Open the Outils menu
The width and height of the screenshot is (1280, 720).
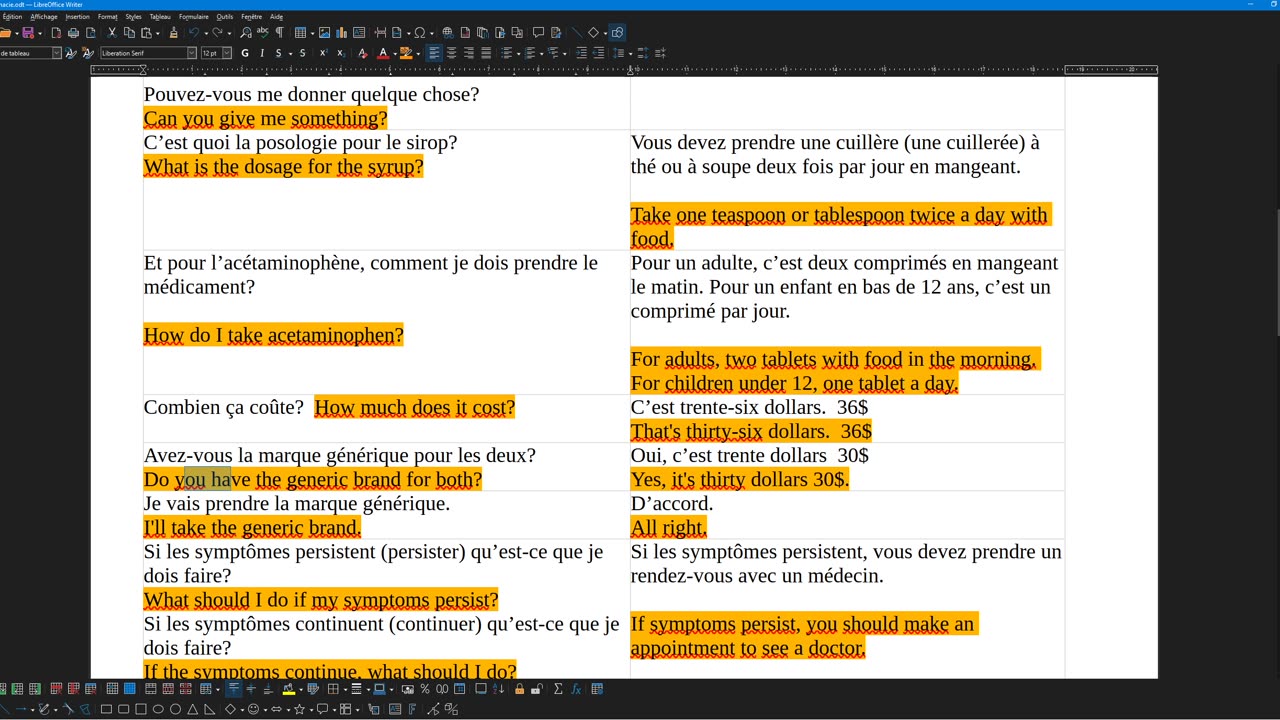click(x=225, y=17)
